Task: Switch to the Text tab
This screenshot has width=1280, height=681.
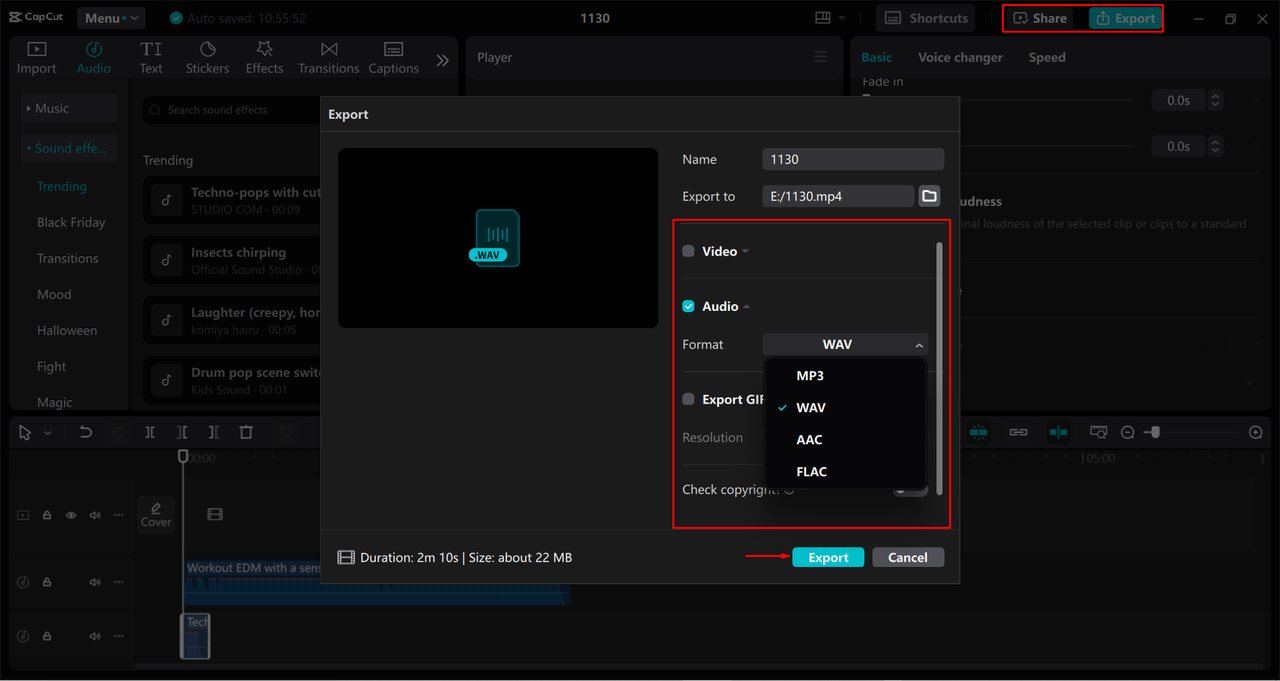Action: point(151,58)
